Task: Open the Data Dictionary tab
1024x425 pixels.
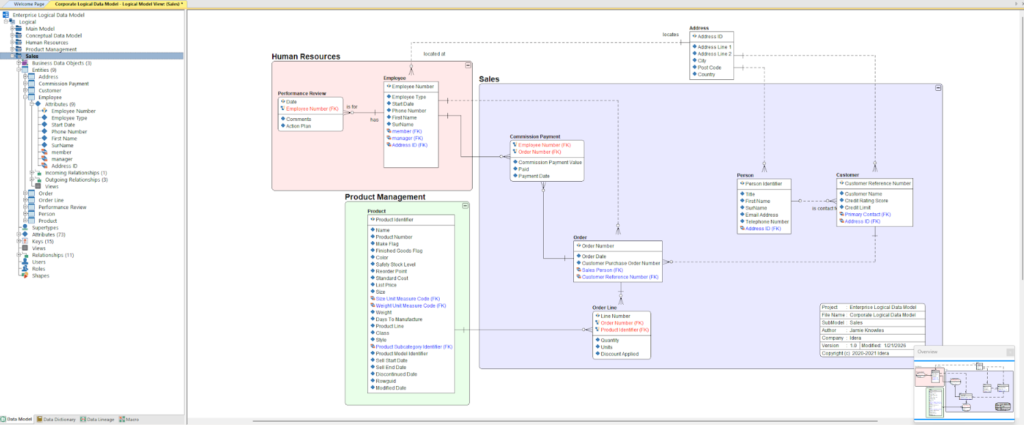Action: (56, 419)
